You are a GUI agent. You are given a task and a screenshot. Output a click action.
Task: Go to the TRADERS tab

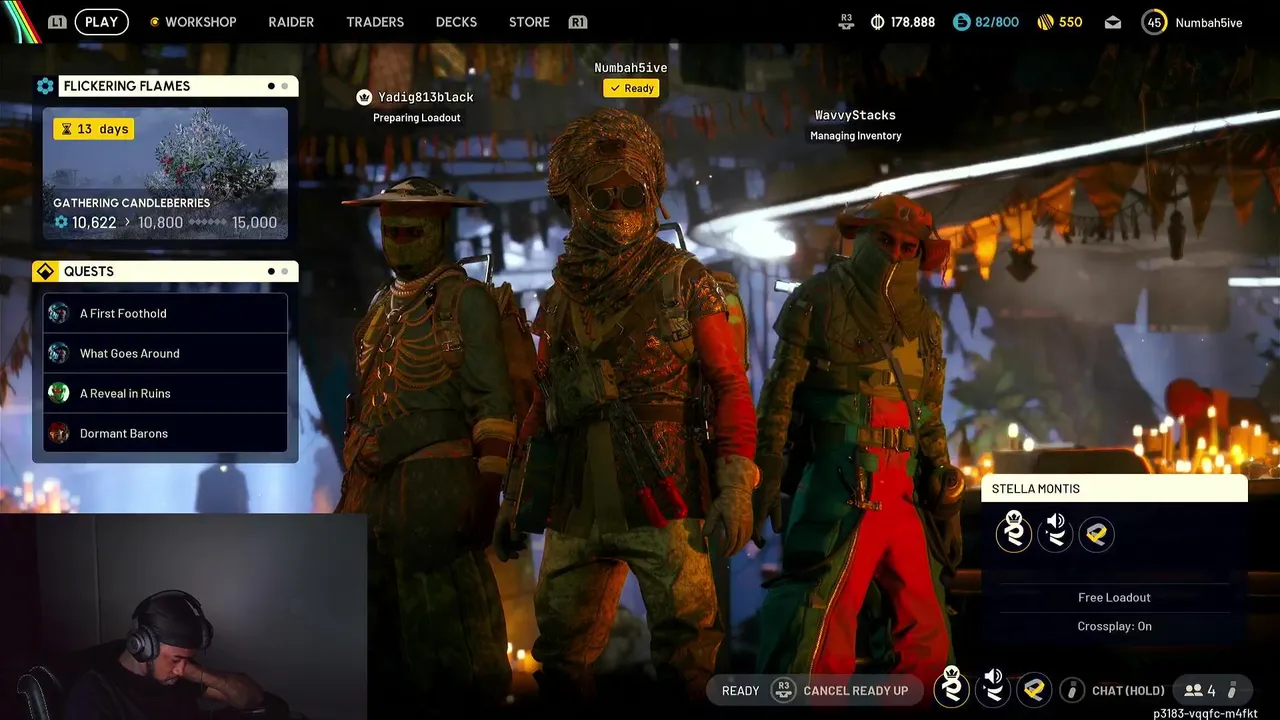pos(375,22)
